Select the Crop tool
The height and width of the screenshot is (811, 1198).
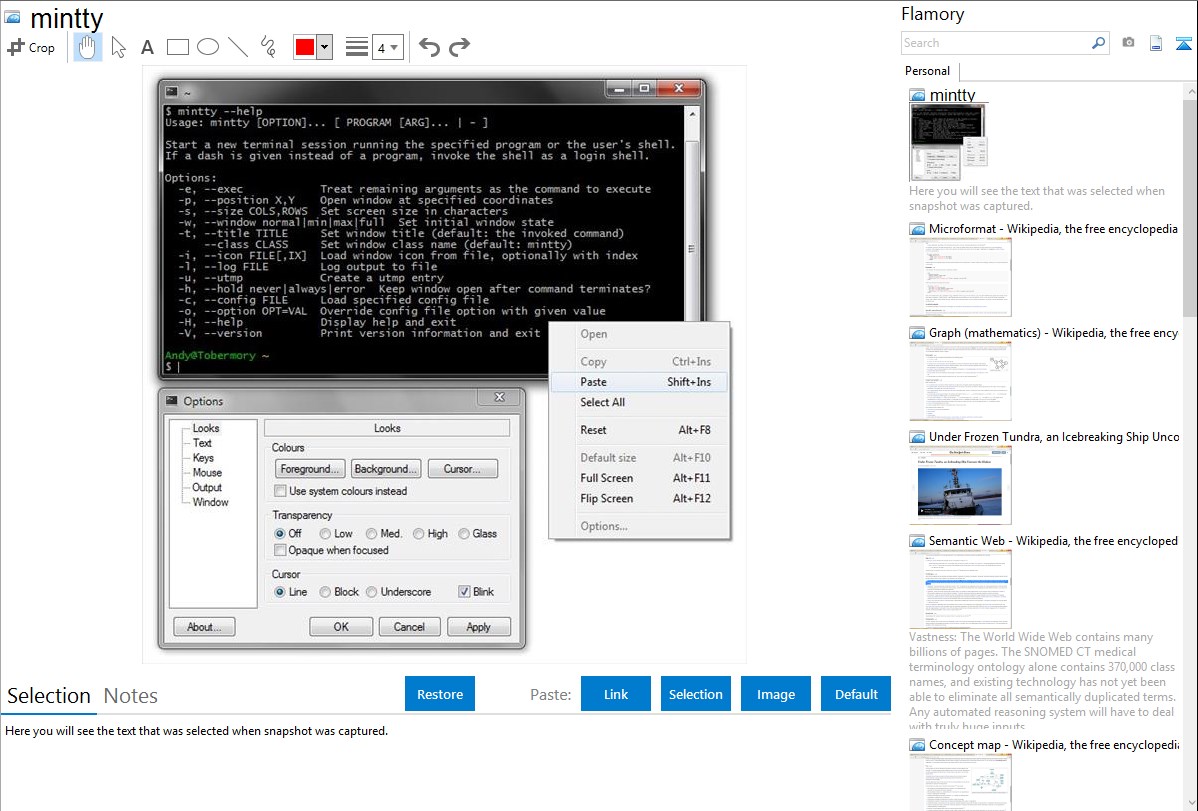click(31, 47)
